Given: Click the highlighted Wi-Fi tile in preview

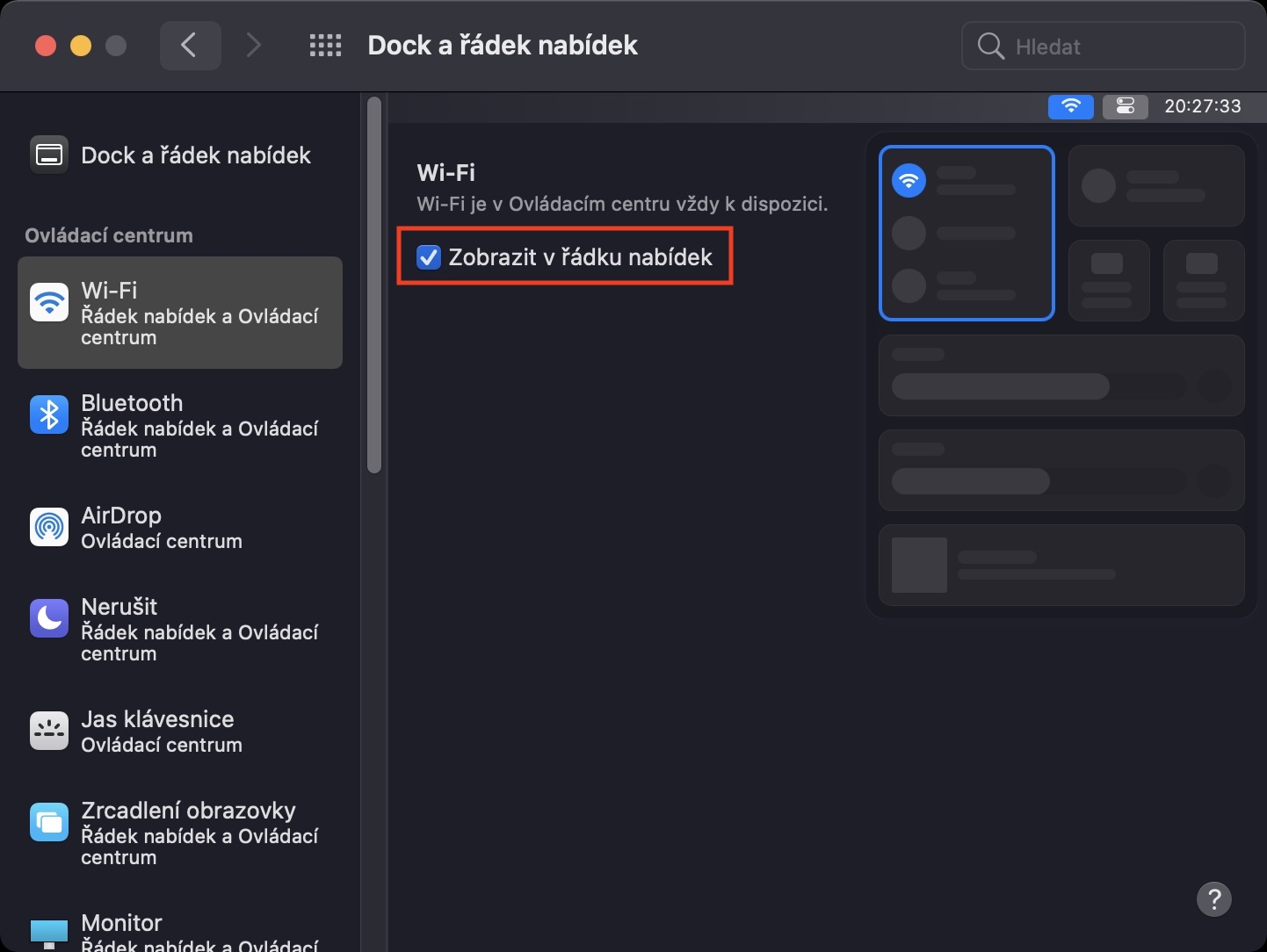Looking at the screenshot, I should click(x=967, y=233).
